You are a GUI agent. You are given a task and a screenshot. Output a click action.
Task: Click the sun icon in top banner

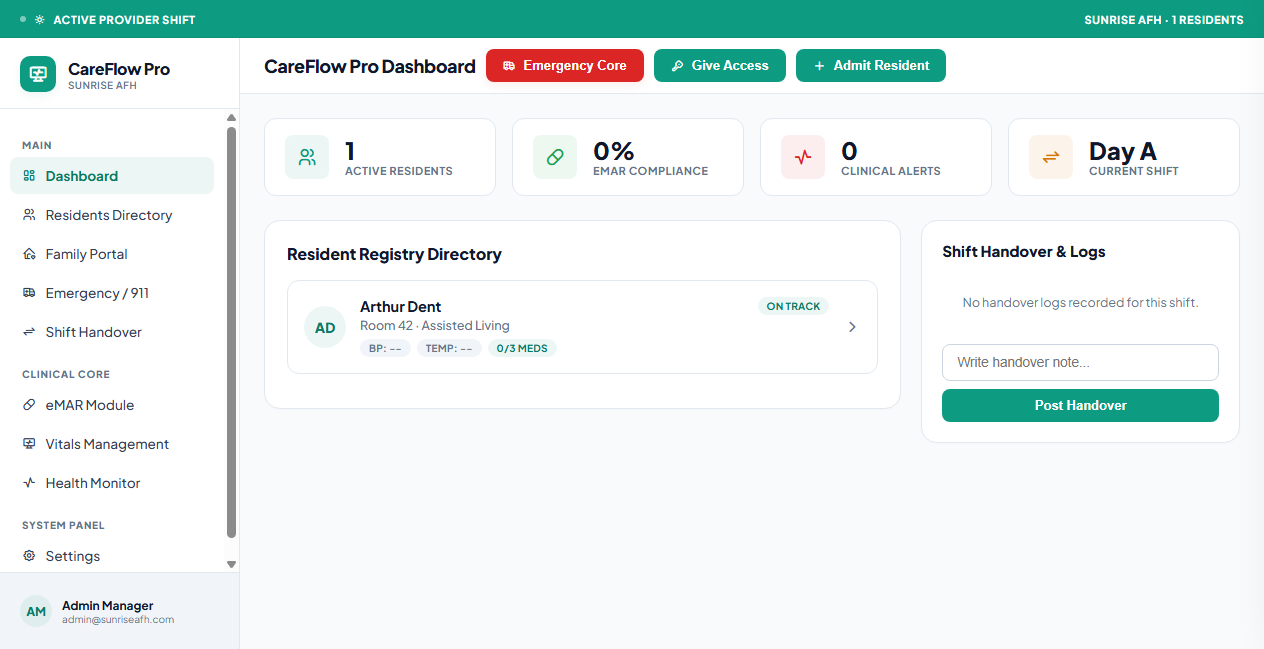click(x=39, y=20)
